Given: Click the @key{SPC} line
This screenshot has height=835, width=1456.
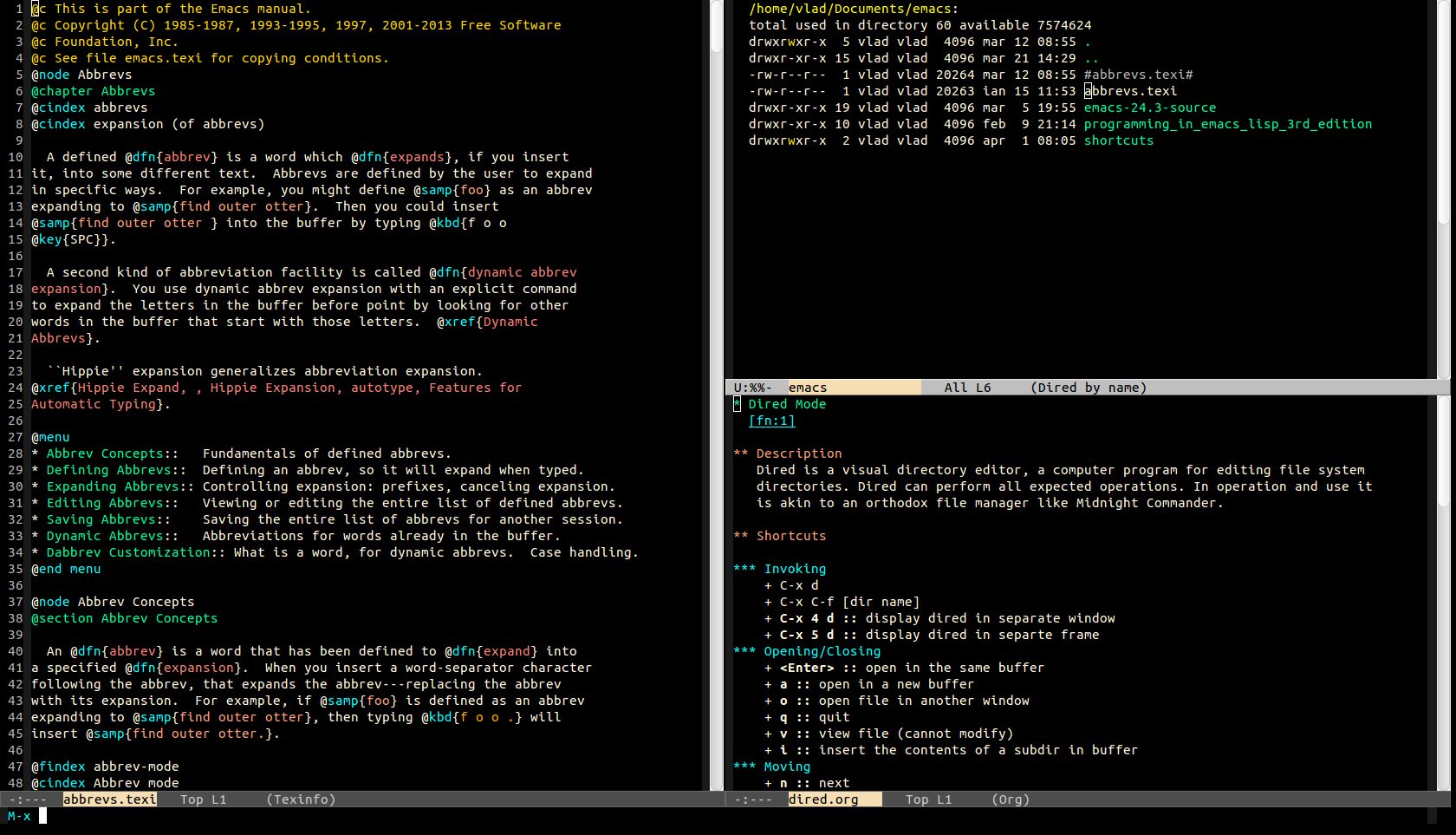Looking at the screenshot, I should 74,239.
